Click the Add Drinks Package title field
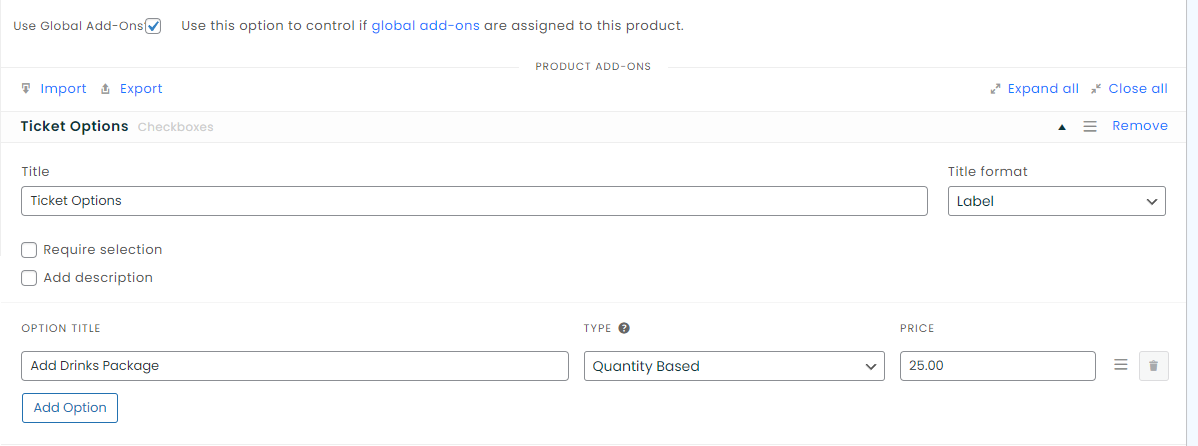This screenshot has height=446, width=1198. 294,366
